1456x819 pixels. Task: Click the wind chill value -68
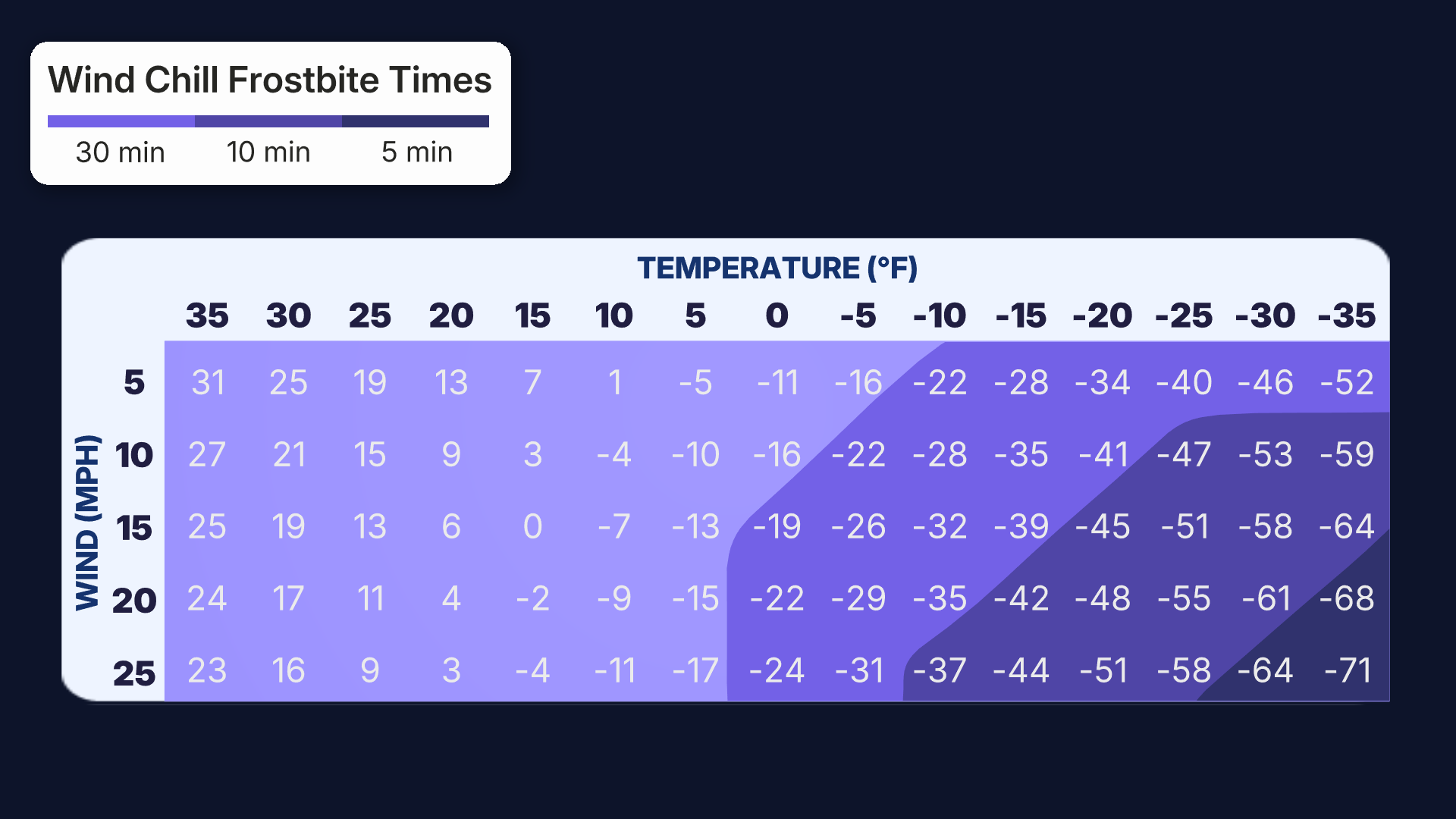1347,598
